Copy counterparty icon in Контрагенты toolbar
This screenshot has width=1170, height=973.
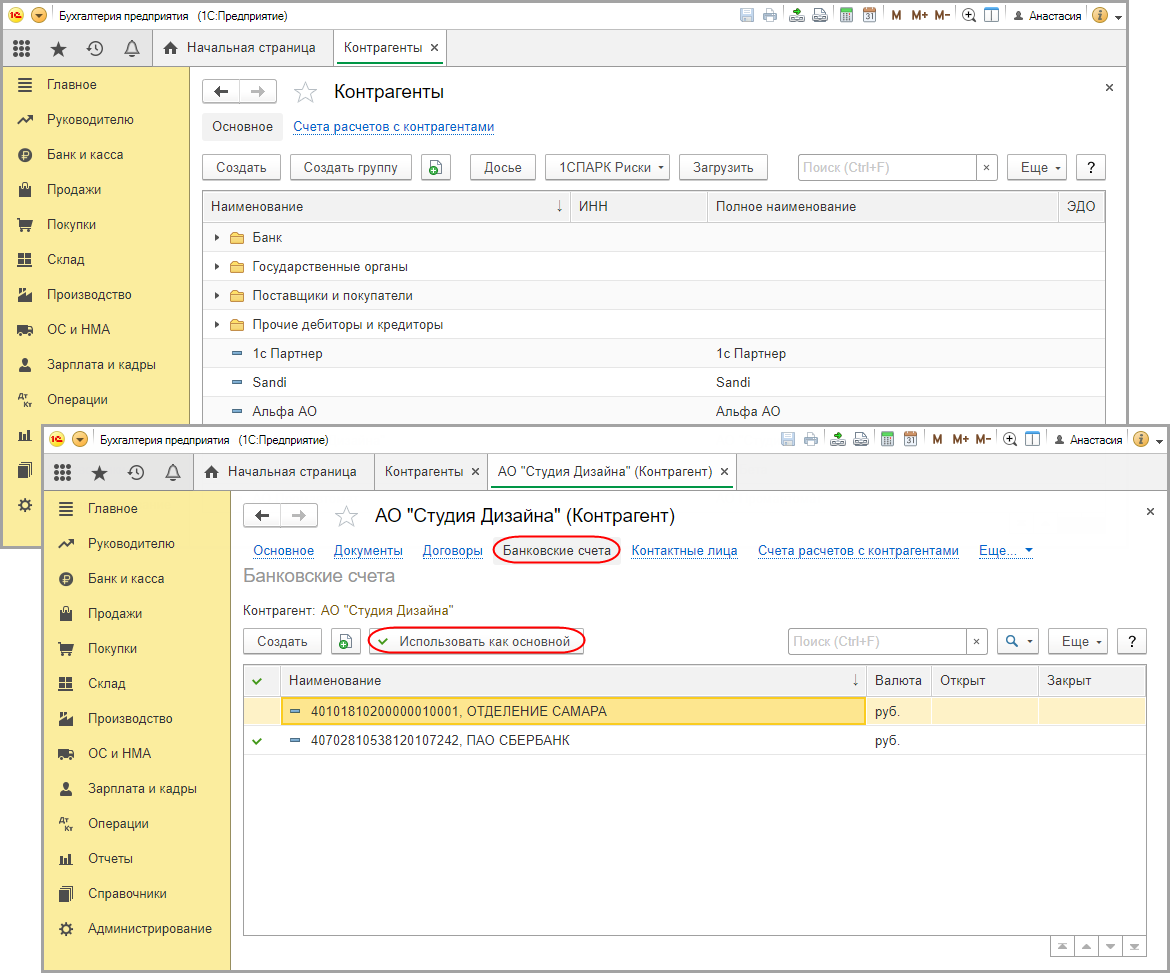(x=436, y=167)
